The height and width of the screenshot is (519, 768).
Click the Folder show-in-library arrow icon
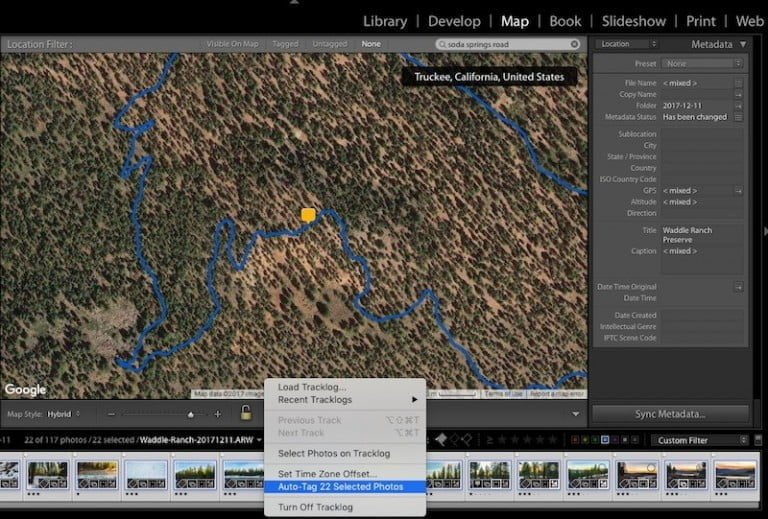point(739,106)
